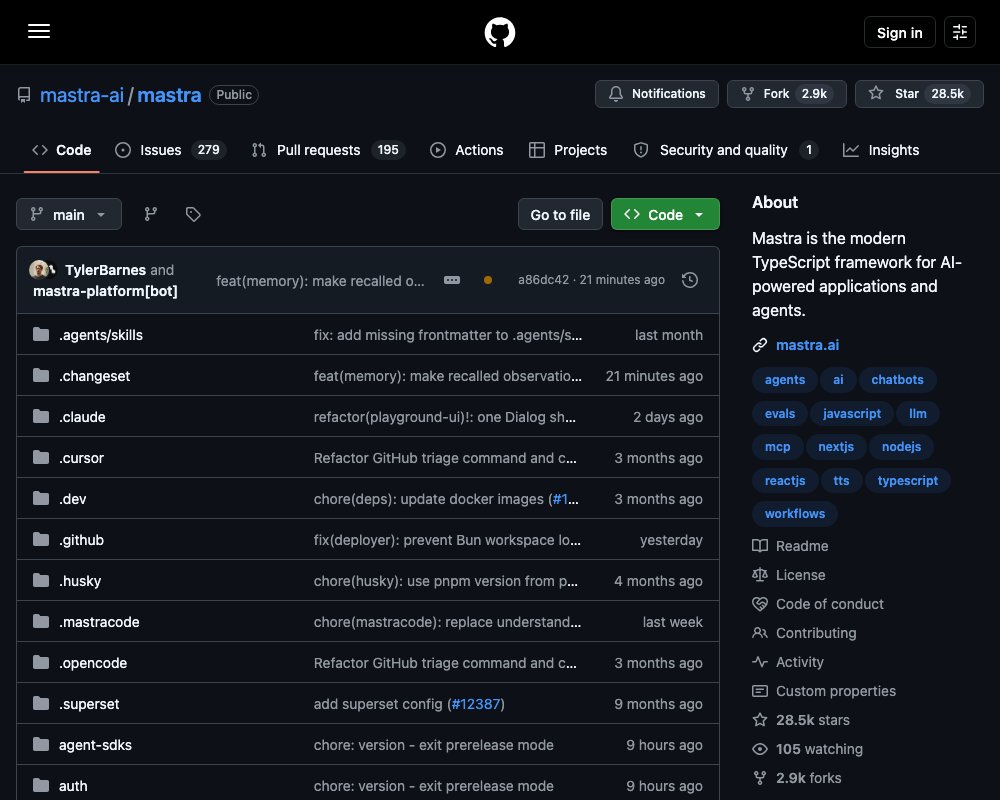The image size is (1000, 800).
Task: Open the agent-sdks folder
Action: click(x=95, y=745)
